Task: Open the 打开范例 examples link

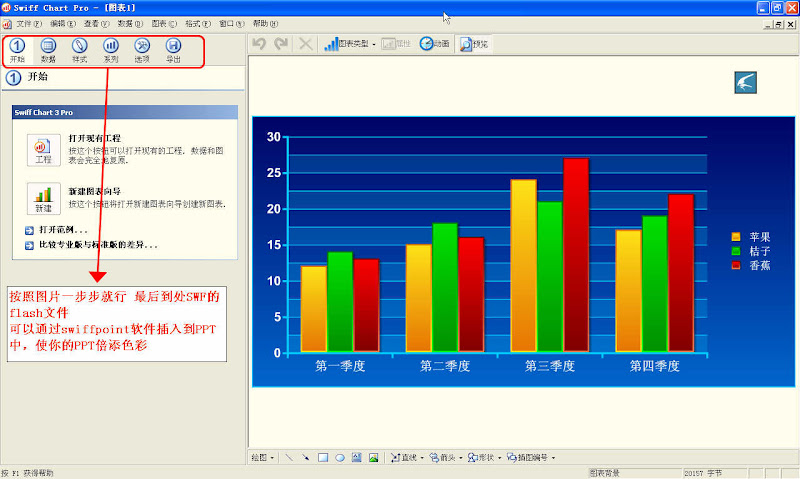Action: coord(63,230)
